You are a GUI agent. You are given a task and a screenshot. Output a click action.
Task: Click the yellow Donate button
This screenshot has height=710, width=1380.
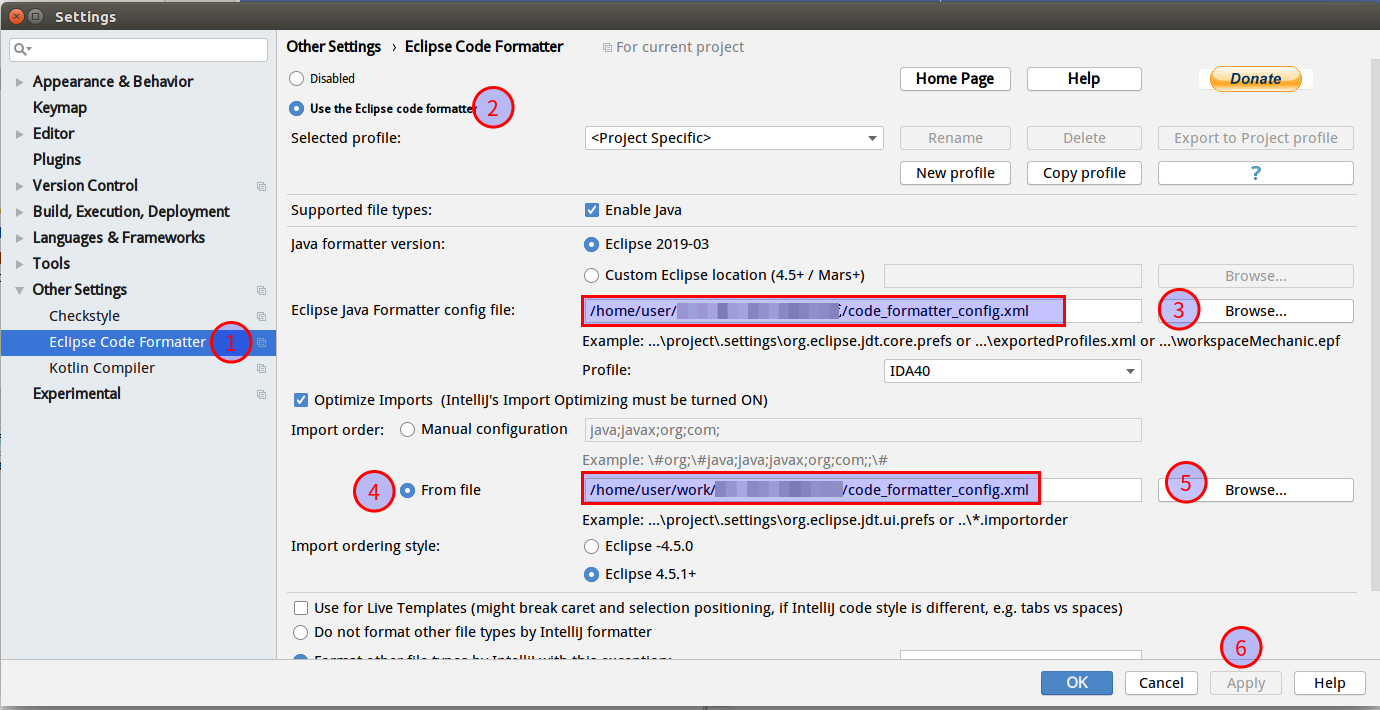coord(1255,78)
